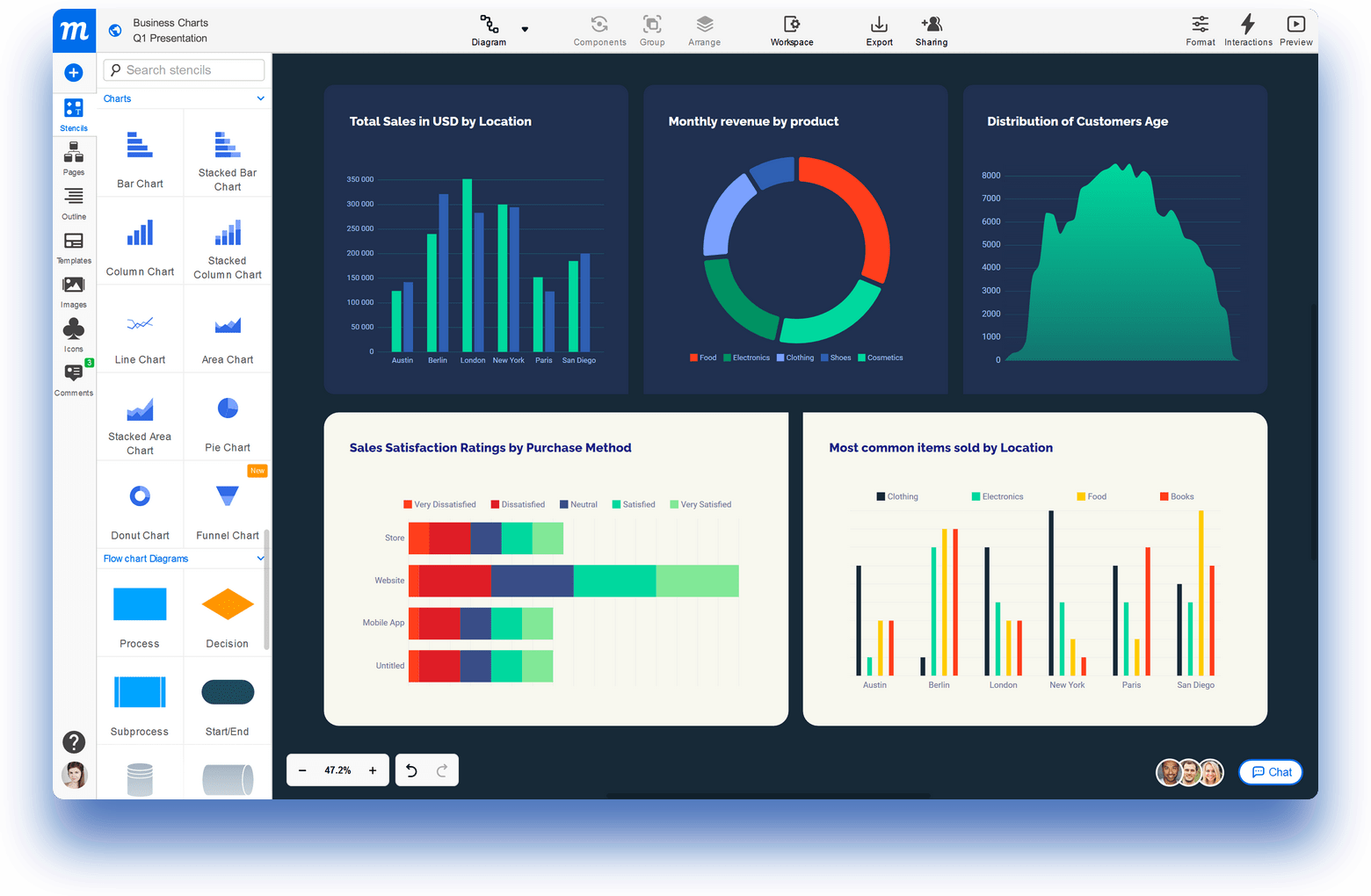Click the Format toolbar icon

coord(1200,31)
